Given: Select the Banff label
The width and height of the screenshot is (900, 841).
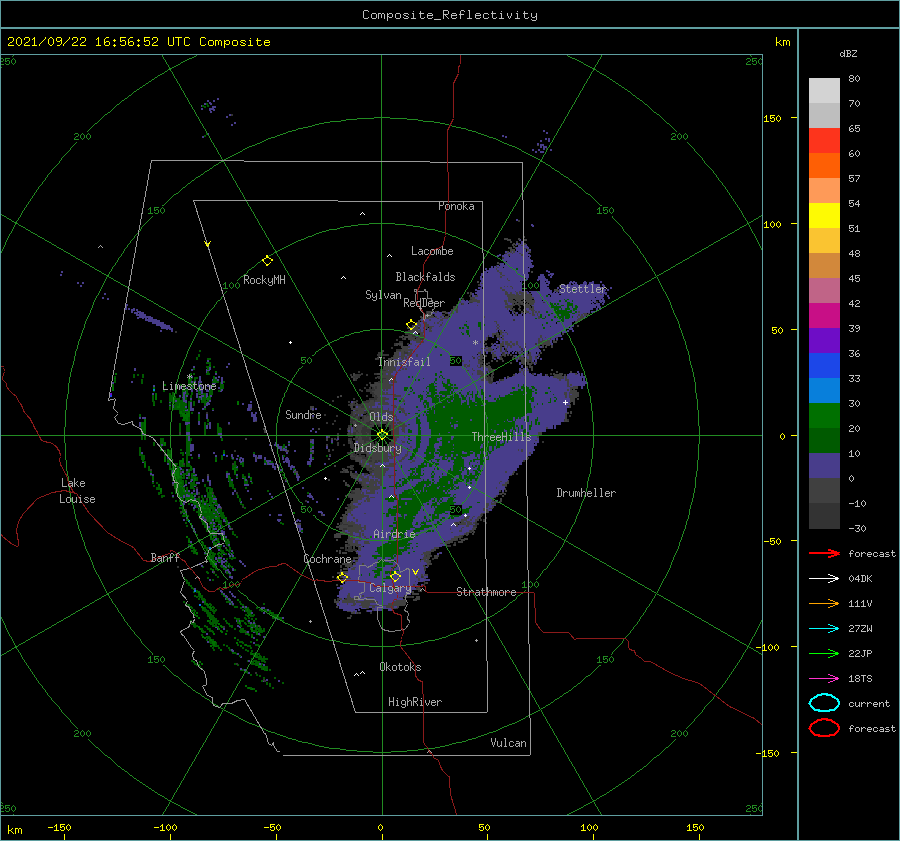Looking at the screenshot, I should 165,557.
